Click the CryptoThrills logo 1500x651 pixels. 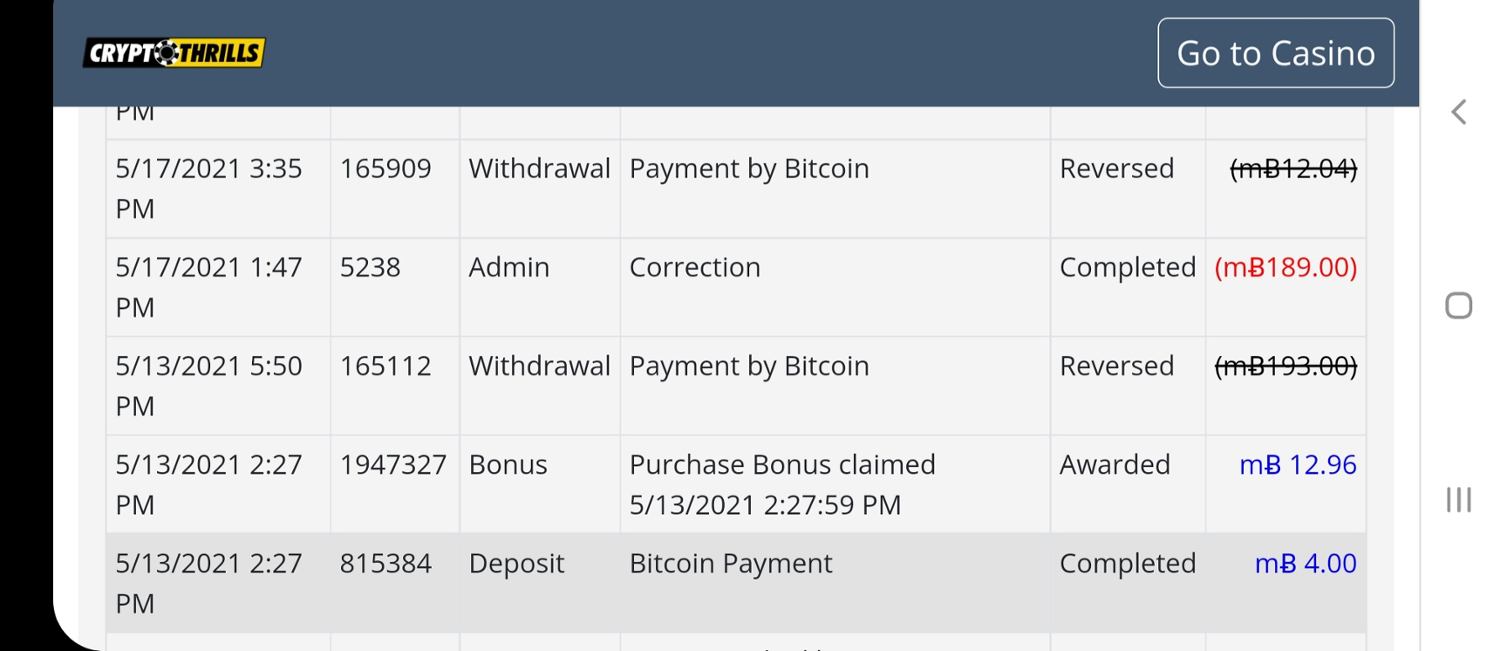[173, 53]
